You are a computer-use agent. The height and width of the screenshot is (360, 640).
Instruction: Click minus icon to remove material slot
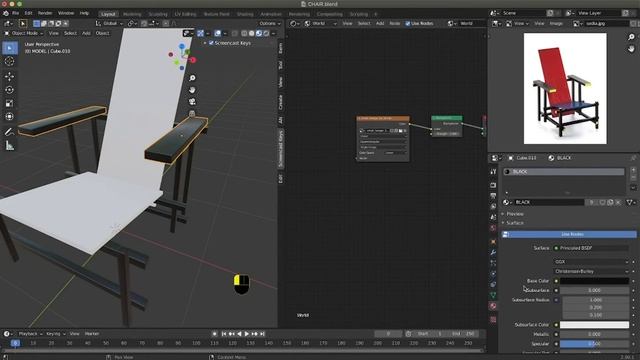[633, 178]
